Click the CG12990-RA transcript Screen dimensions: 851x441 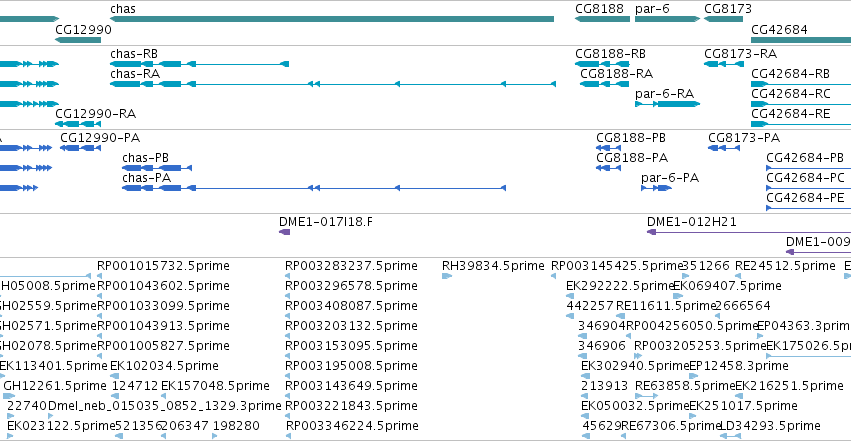tap(78, 124)
